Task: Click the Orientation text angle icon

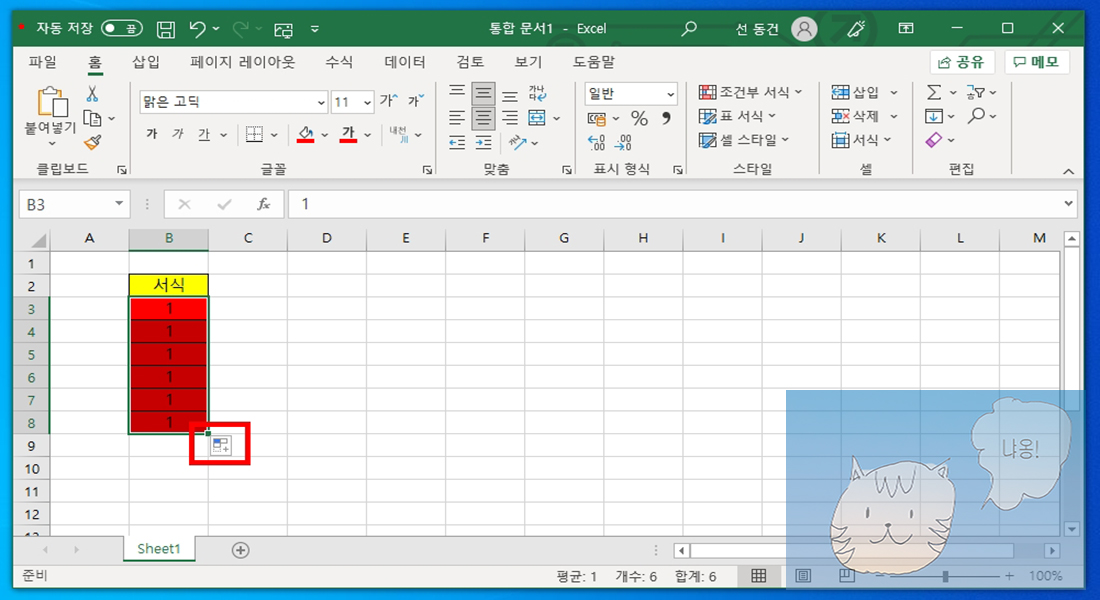Action: 518,143
